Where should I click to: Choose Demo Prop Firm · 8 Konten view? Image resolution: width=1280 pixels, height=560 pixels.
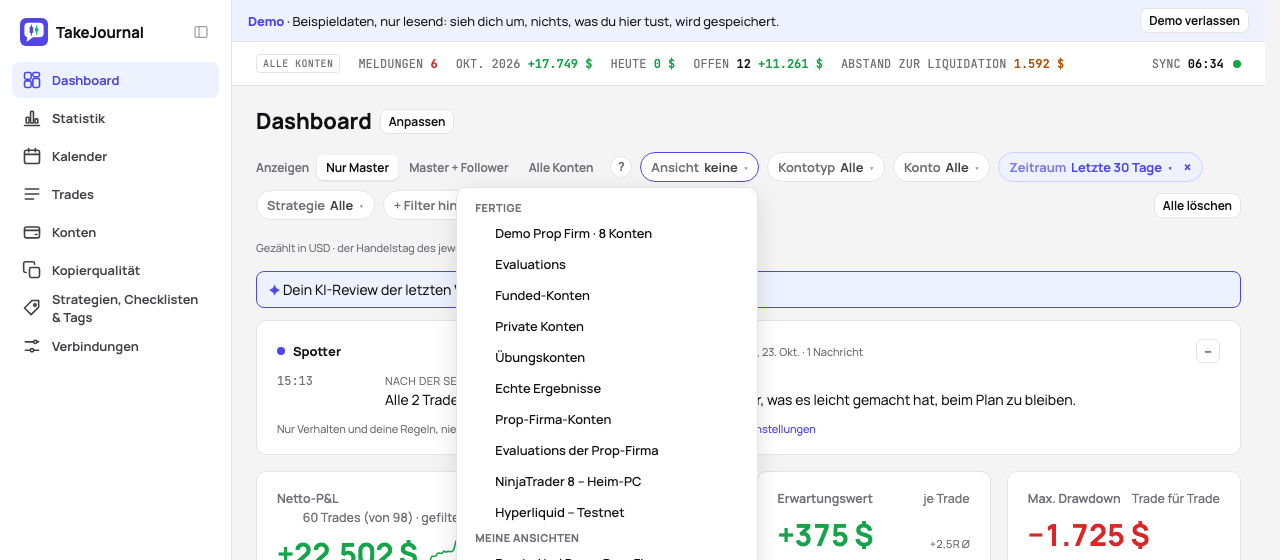click(x=607, y=233)
